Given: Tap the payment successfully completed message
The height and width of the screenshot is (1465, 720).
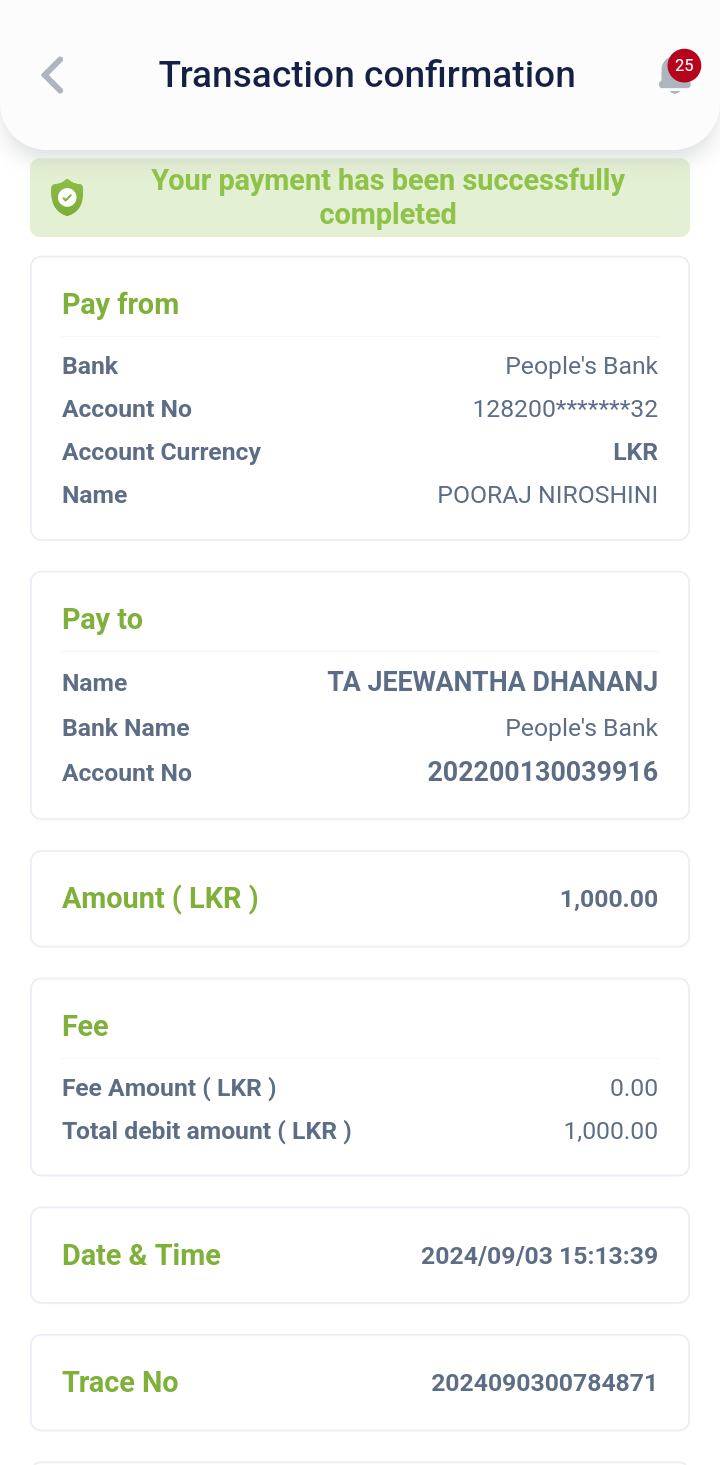Looking at the screenshot, I should 388,197.
